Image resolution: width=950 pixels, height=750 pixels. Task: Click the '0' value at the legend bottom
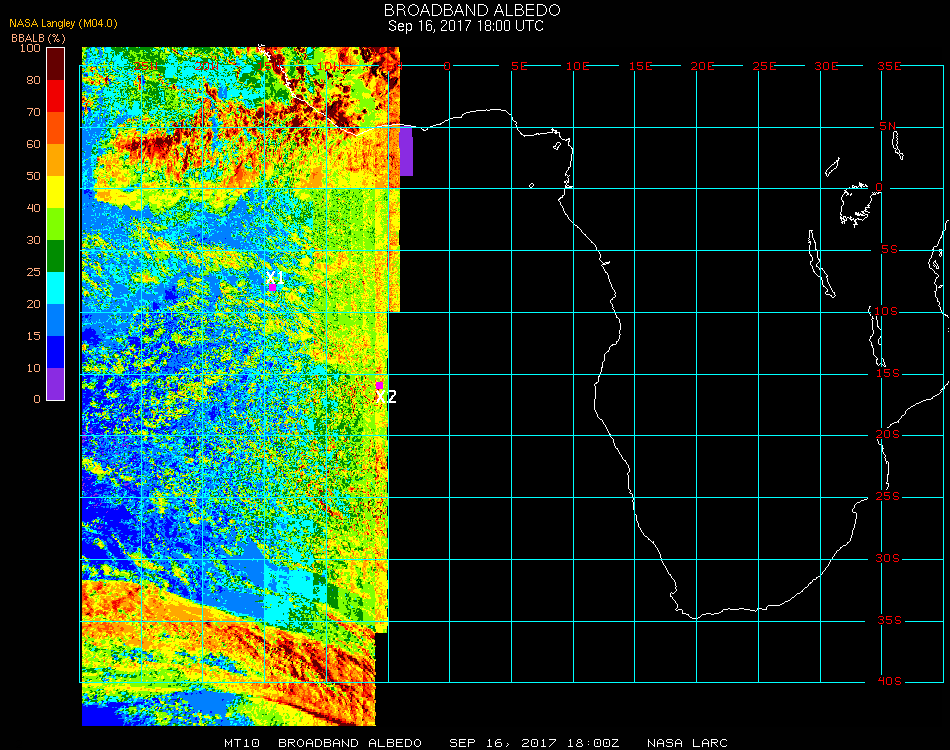[x=37, y=399]
